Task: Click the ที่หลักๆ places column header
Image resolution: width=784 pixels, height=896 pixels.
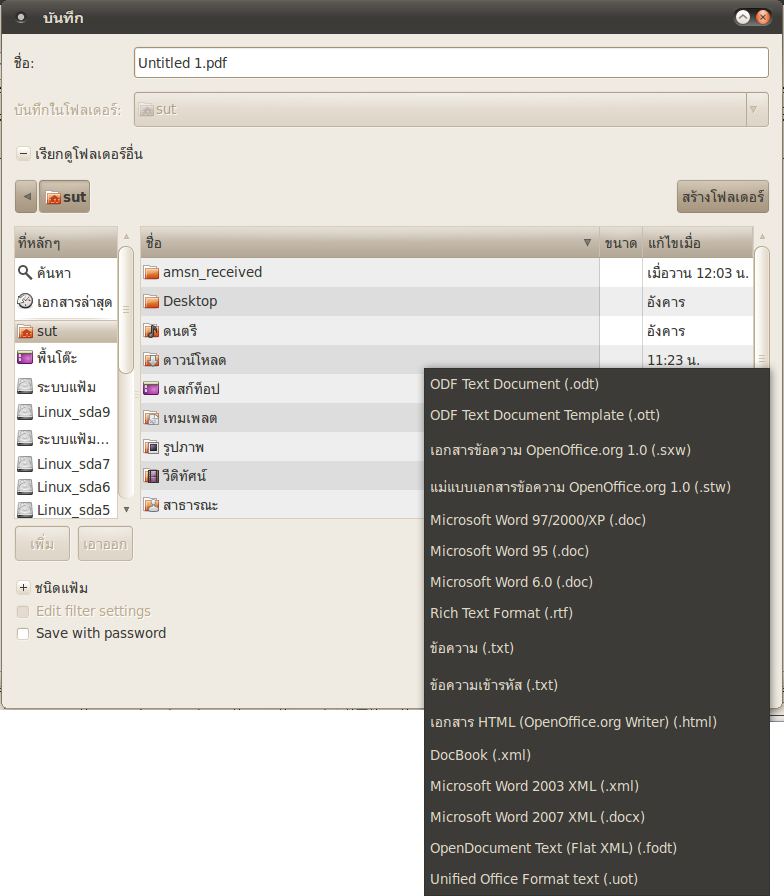Action: (x=66, y=242)
